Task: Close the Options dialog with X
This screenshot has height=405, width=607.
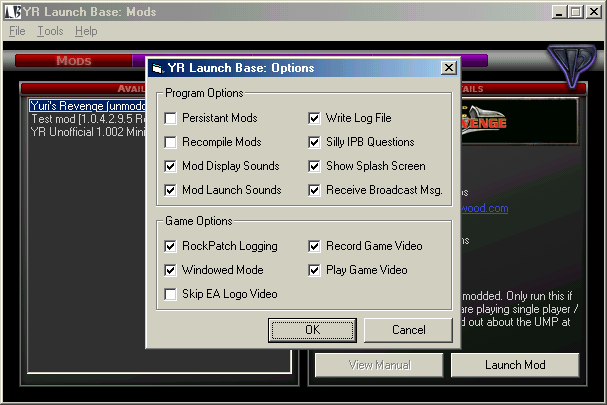Action: pyautogui.click(x=449, y=68)
